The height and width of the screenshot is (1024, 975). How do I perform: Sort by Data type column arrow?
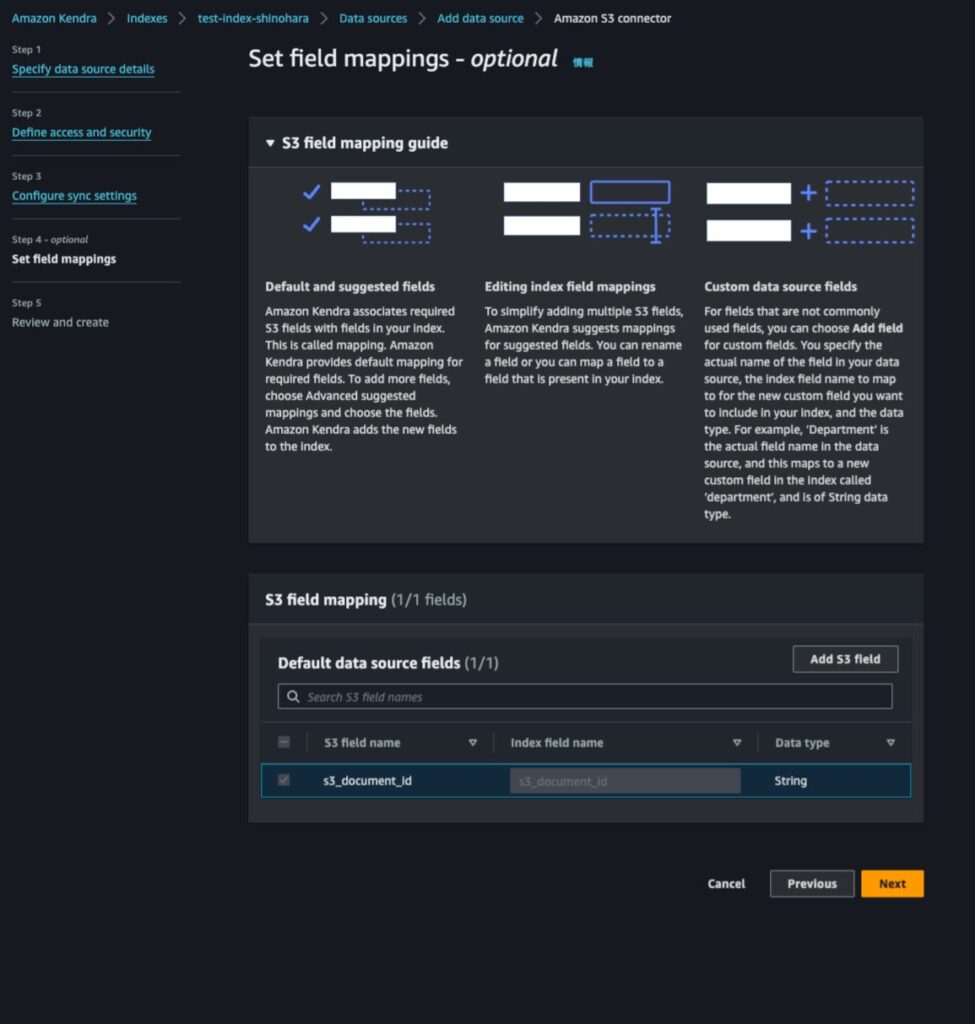pyautogui.click(x=890, y=743)
